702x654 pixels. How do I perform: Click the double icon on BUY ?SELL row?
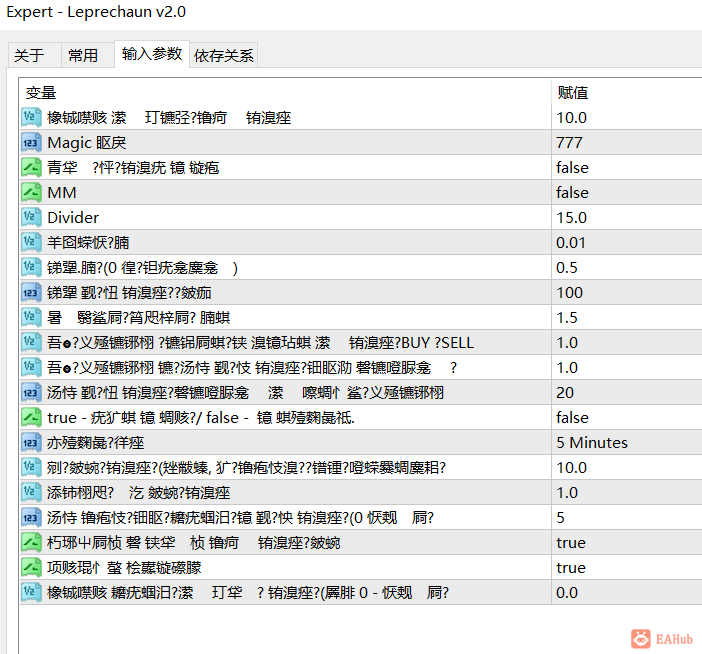click(31, 343)
